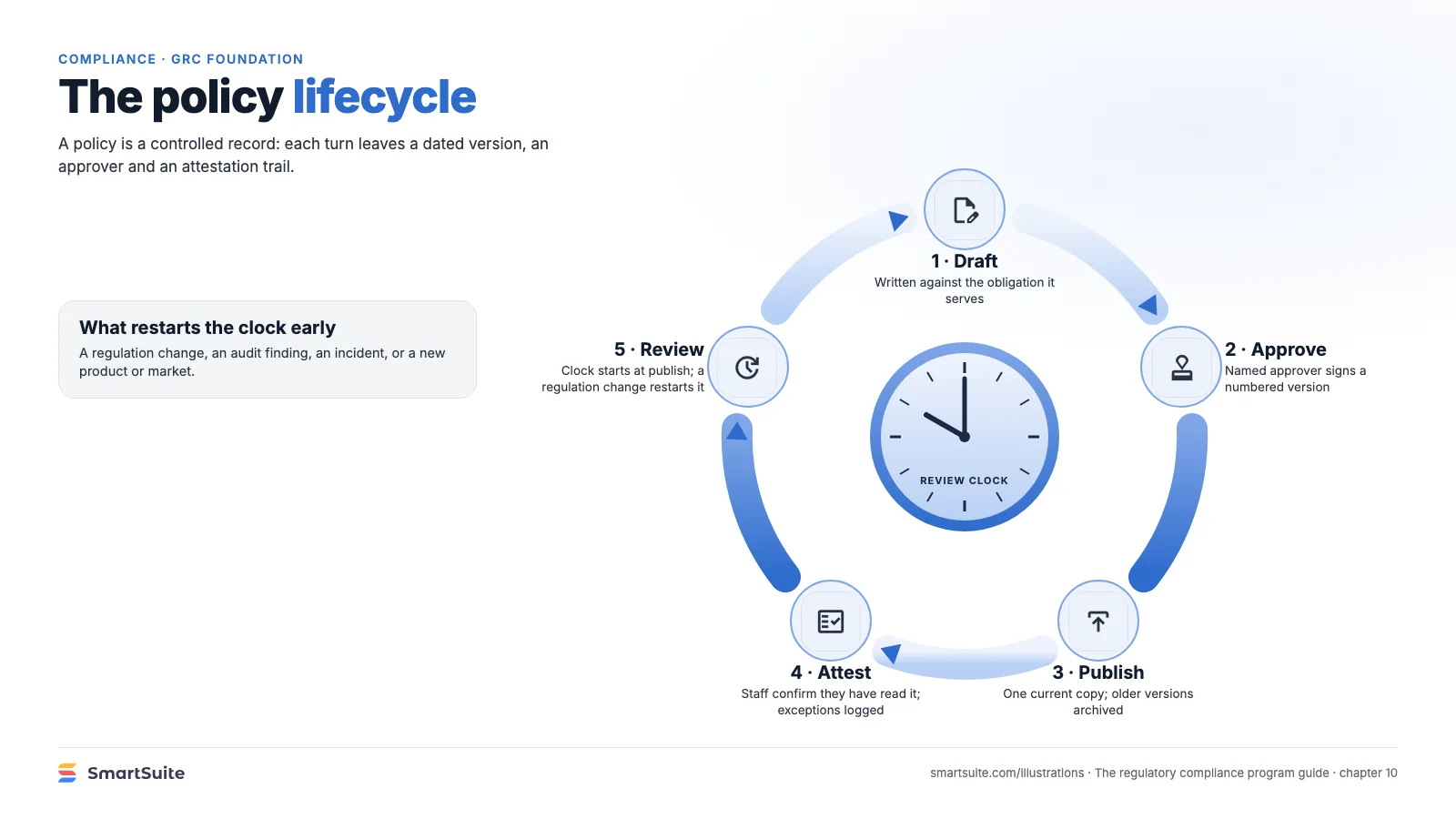Click the '2 · Approve' heading
The image size is (1456, 819).
(1275, 349)
